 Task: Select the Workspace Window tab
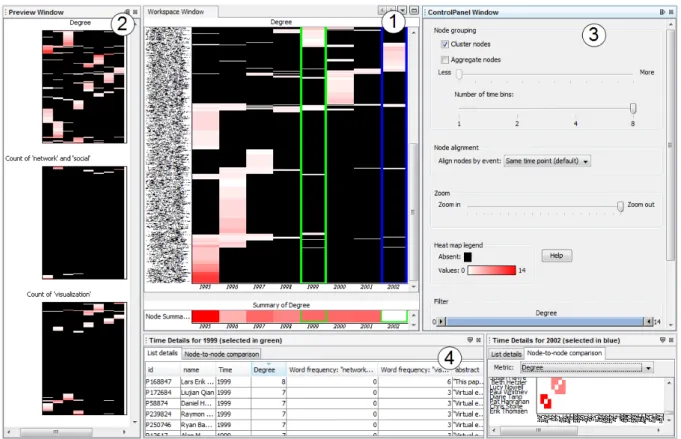click(x=180, y=12)
